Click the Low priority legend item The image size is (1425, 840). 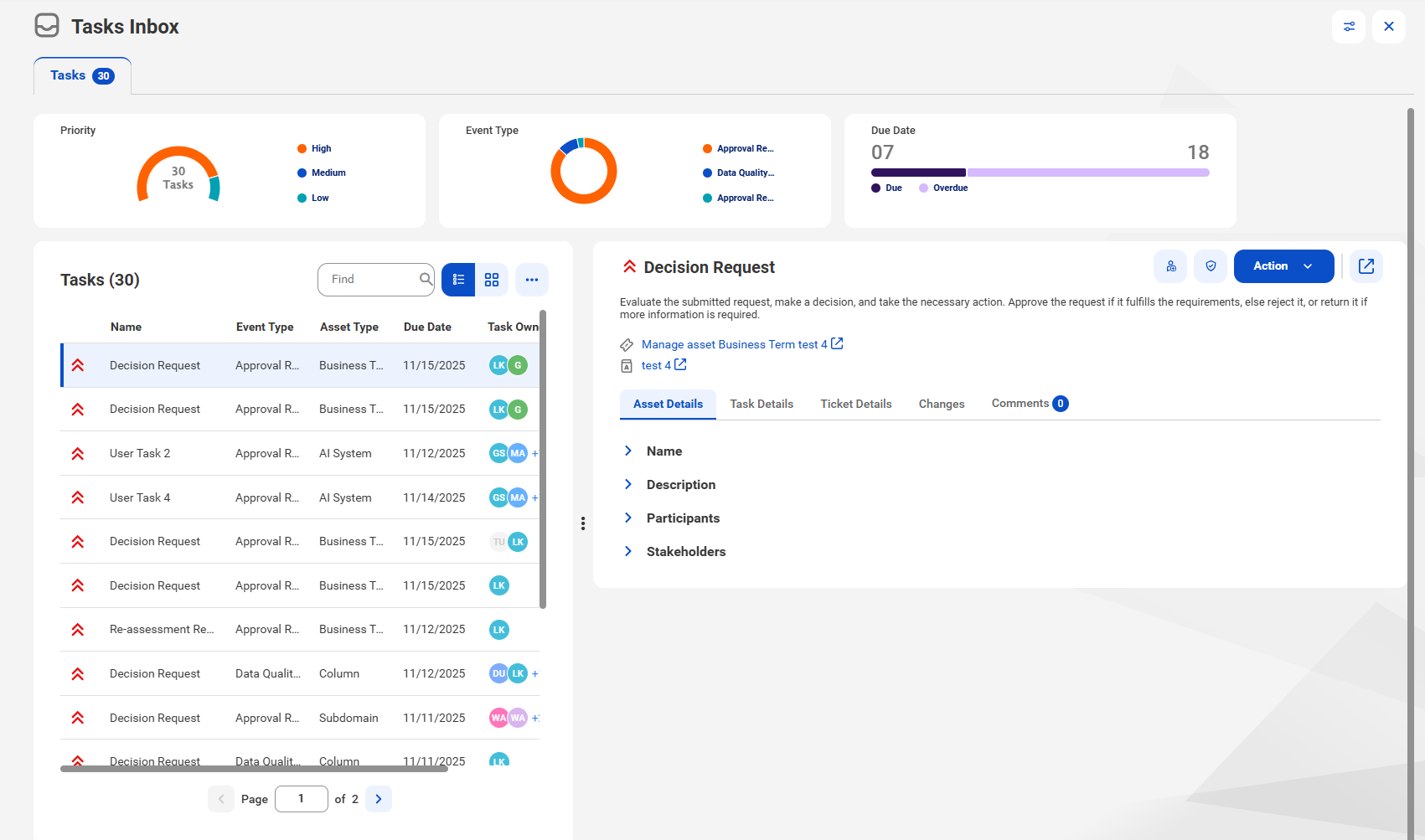(x=313, y=198)
